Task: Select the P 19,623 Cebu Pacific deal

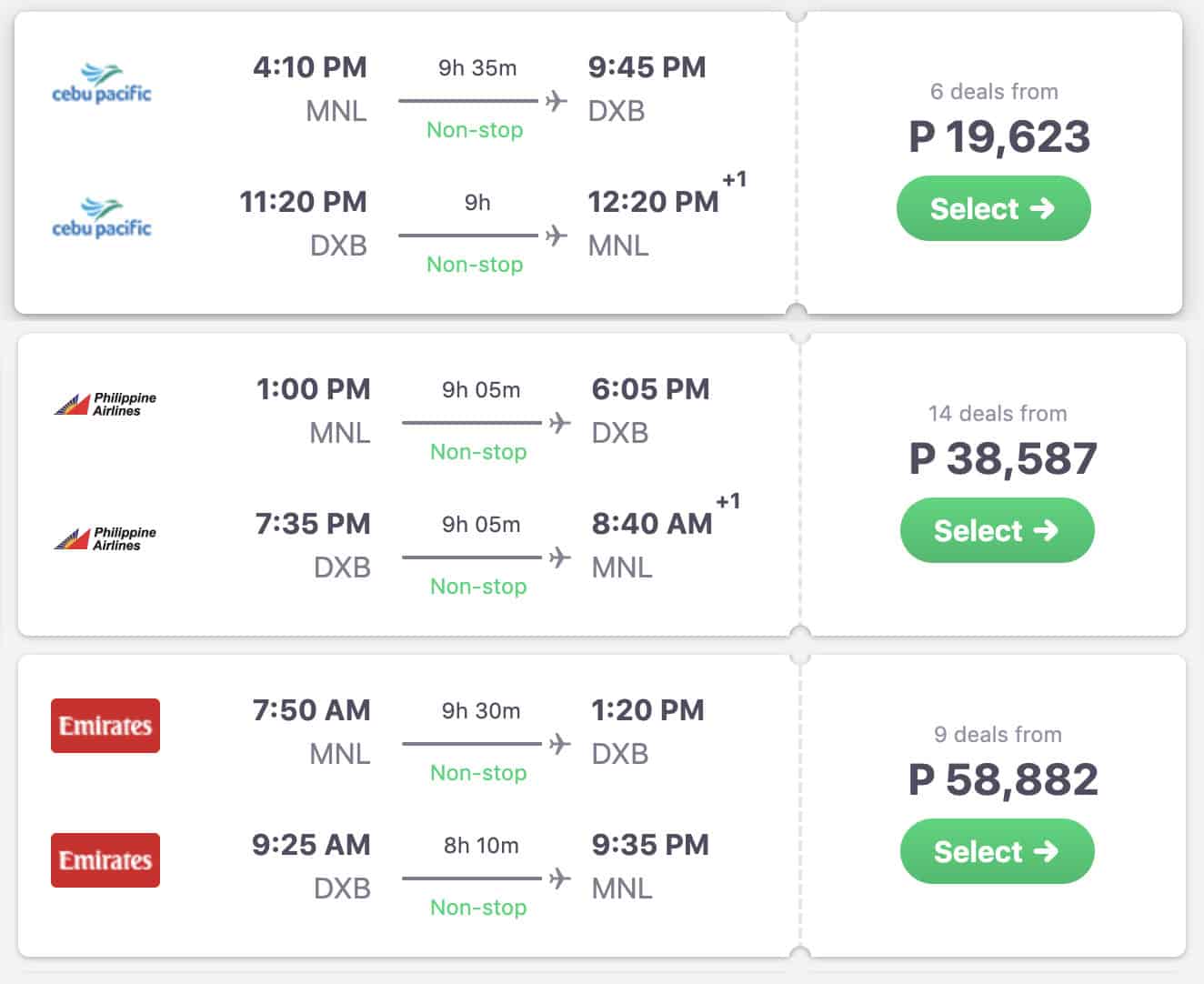Action: tap(993, 208)
